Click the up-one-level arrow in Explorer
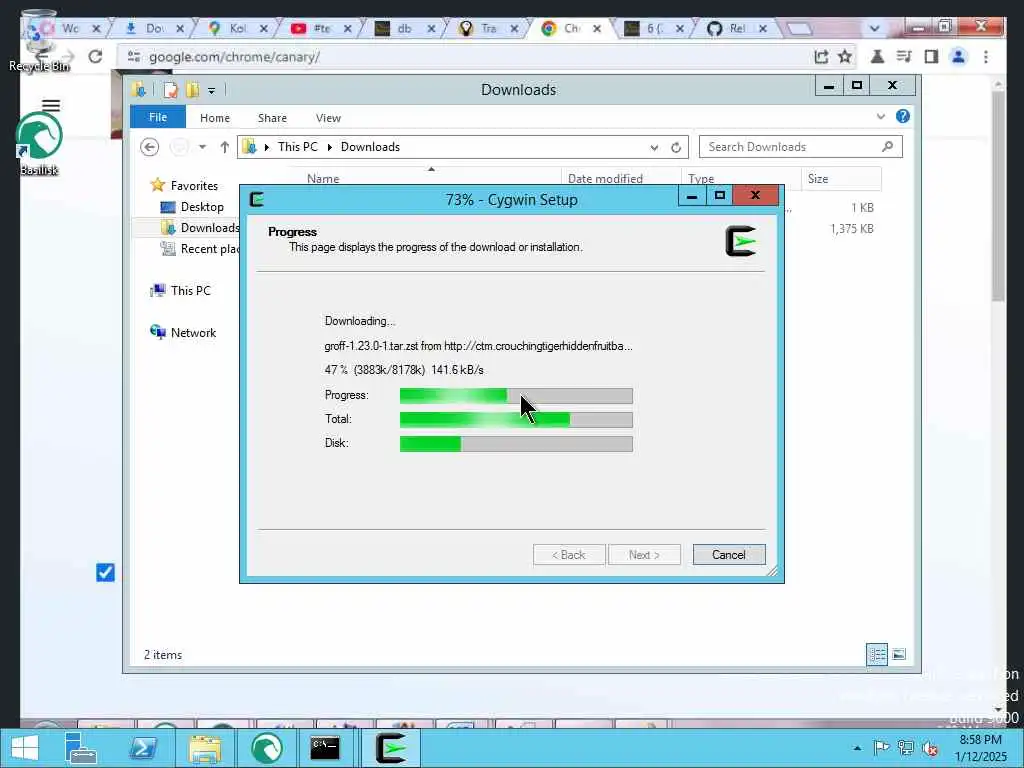Viewport: 1024px width, 768px height. [x=225, y=147]
